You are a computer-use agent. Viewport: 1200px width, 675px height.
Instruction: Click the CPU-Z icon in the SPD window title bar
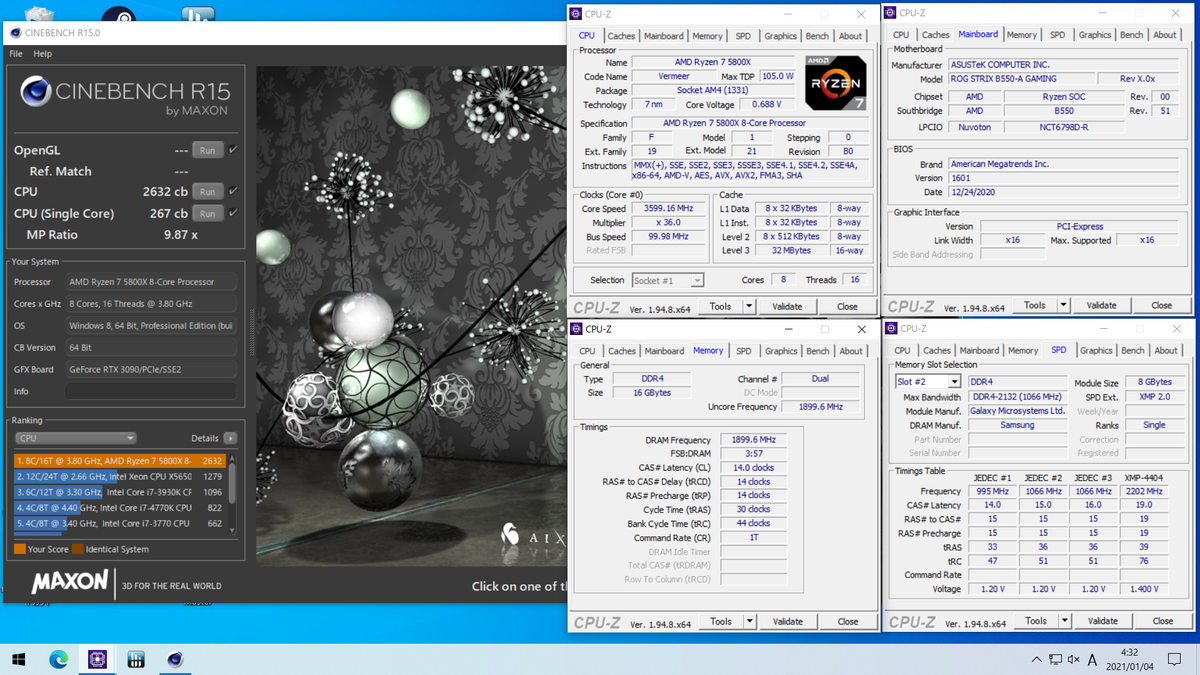[x=891, y=328]
